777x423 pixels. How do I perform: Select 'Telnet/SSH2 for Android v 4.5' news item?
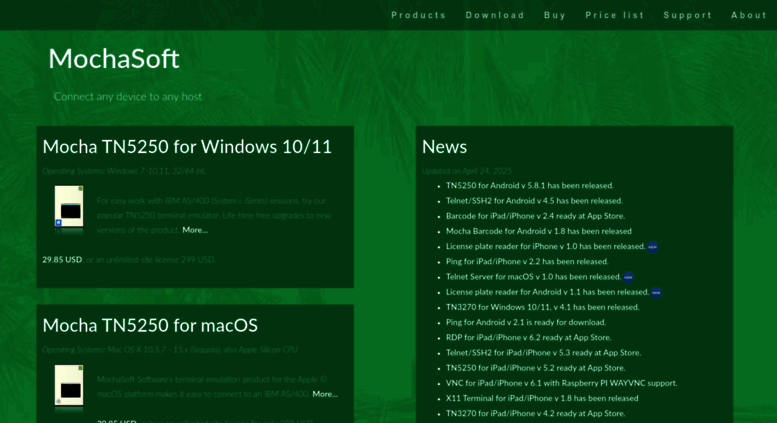pos(534,201)
